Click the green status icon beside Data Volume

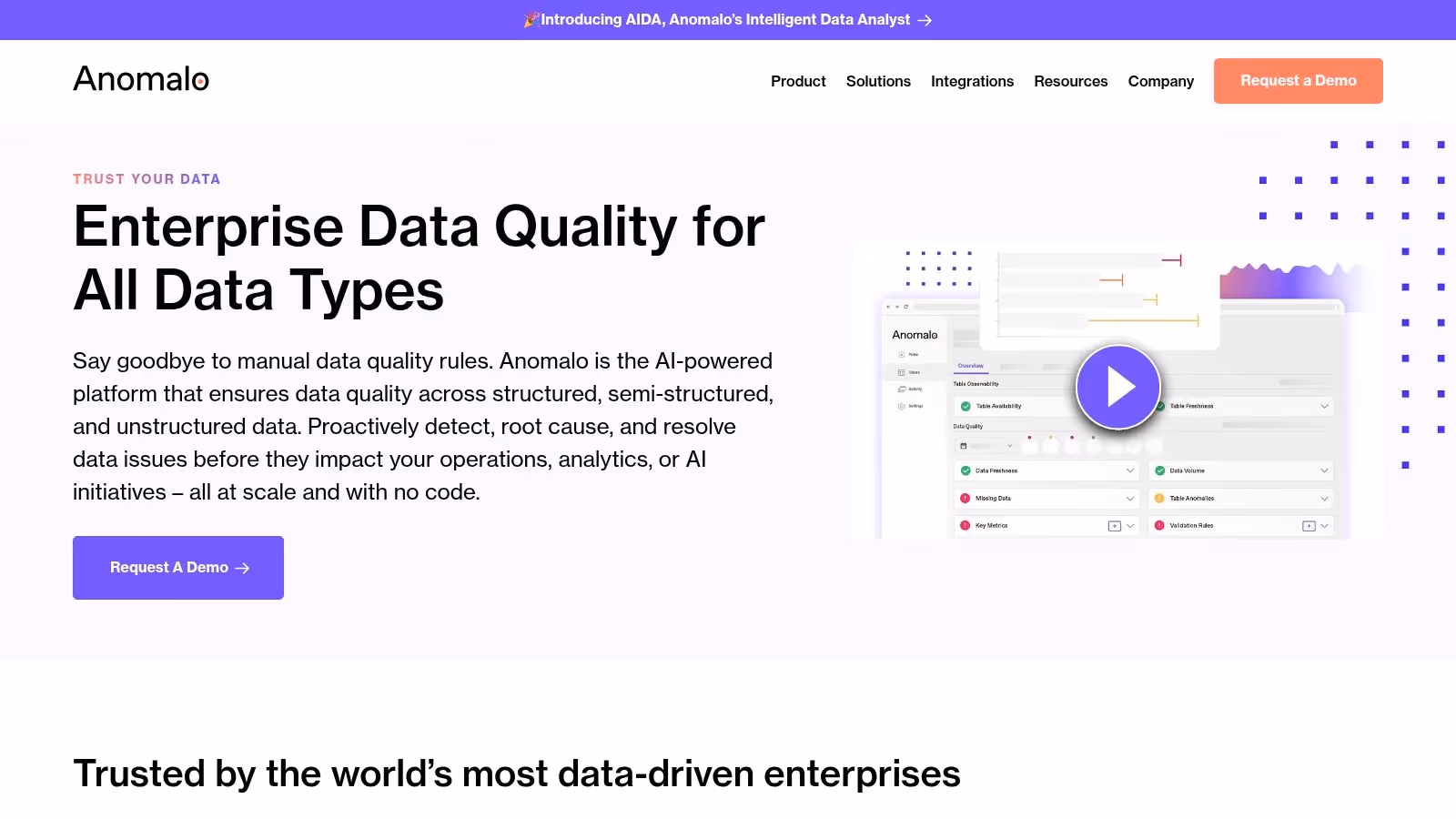pyautogui.click(x=1159, y=470)
